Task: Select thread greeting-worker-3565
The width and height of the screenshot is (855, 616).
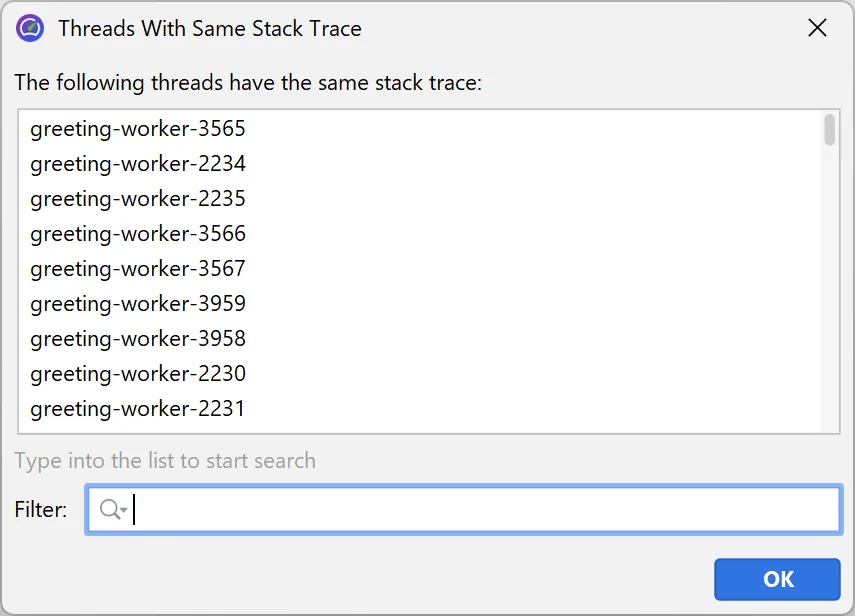Action: (x=138, y=129)
